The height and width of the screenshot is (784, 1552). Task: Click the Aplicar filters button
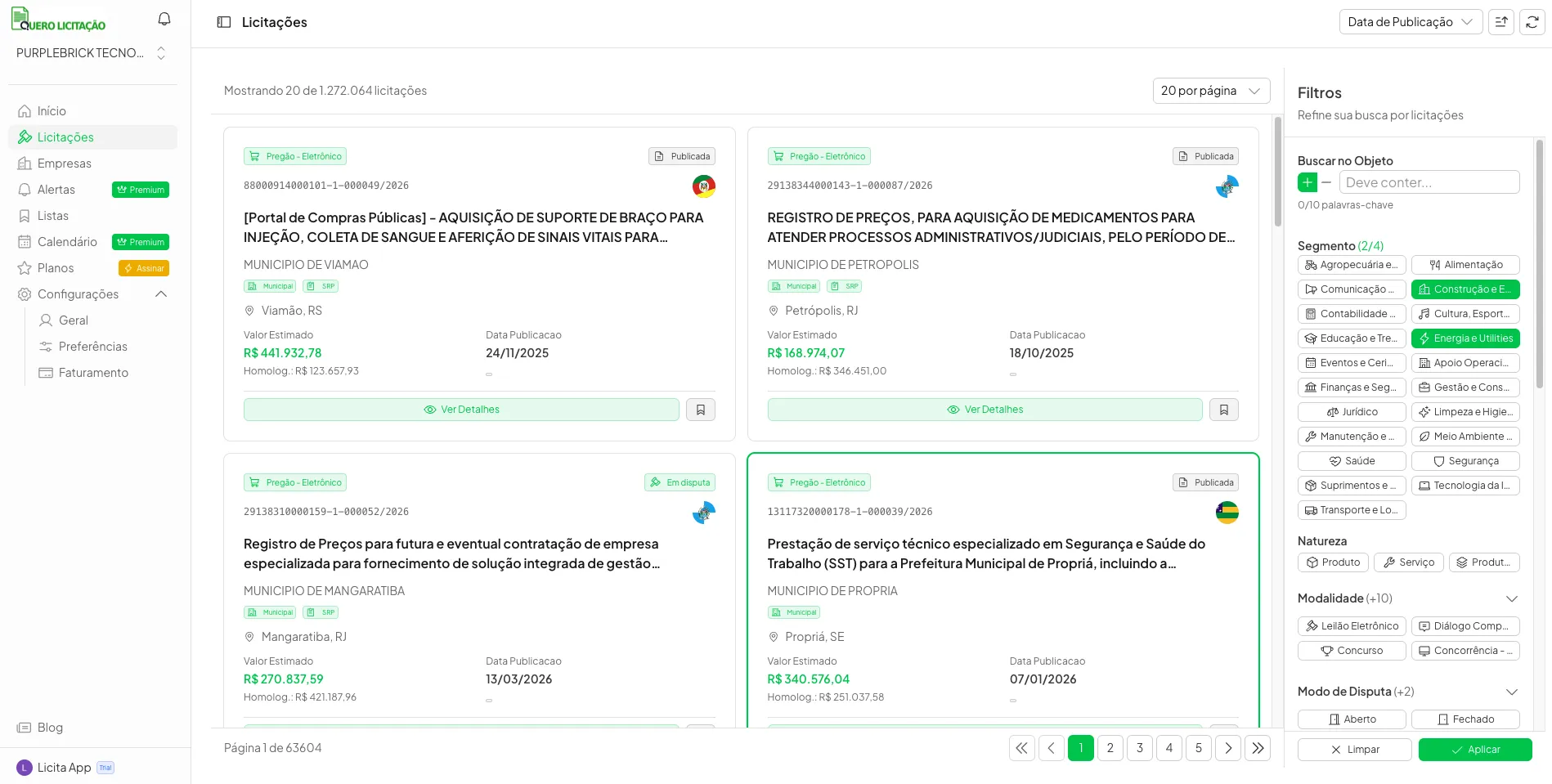coord(1474,750)
